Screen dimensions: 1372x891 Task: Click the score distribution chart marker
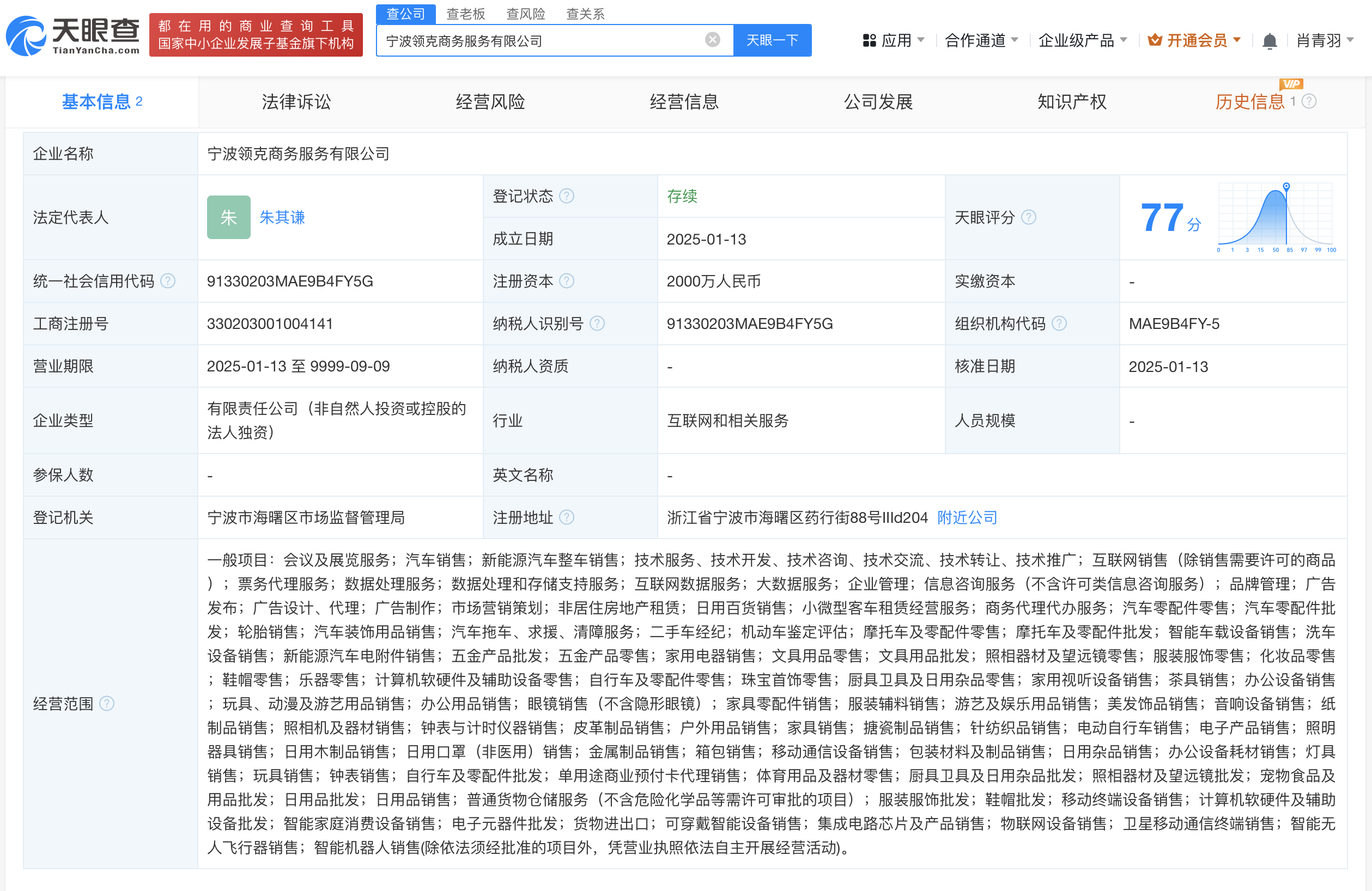(x=1286, y=187)
